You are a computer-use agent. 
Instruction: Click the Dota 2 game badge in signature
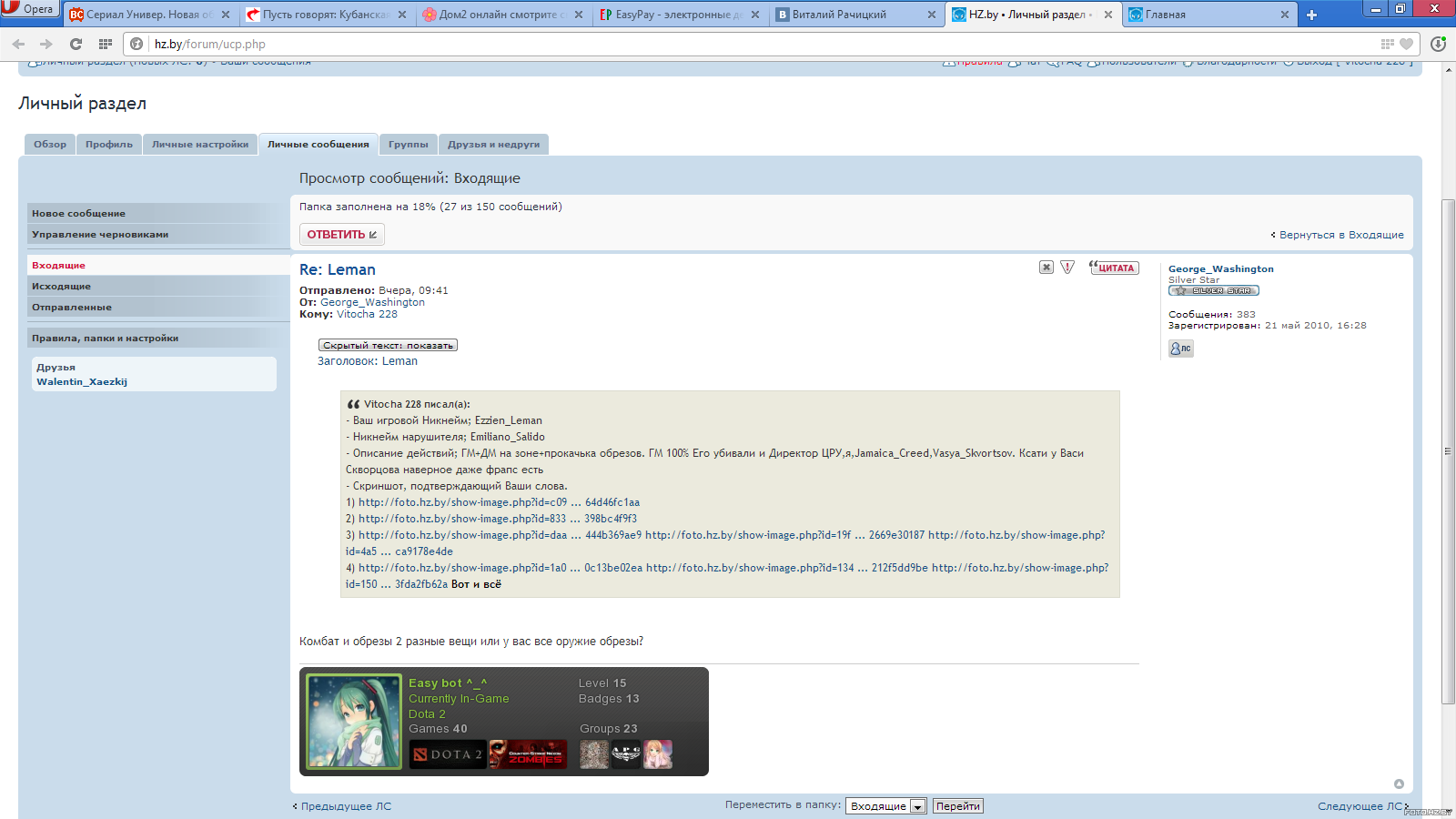coord(448,754)
